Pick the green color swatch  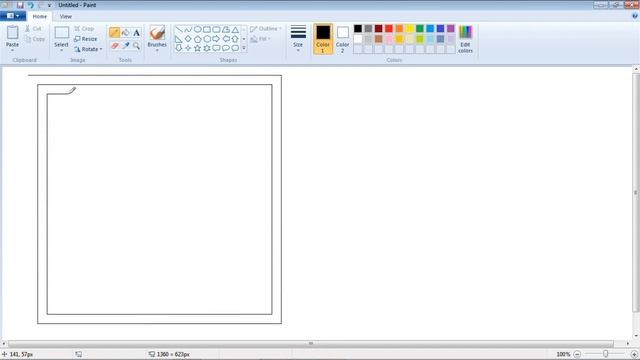pos(420,29)
